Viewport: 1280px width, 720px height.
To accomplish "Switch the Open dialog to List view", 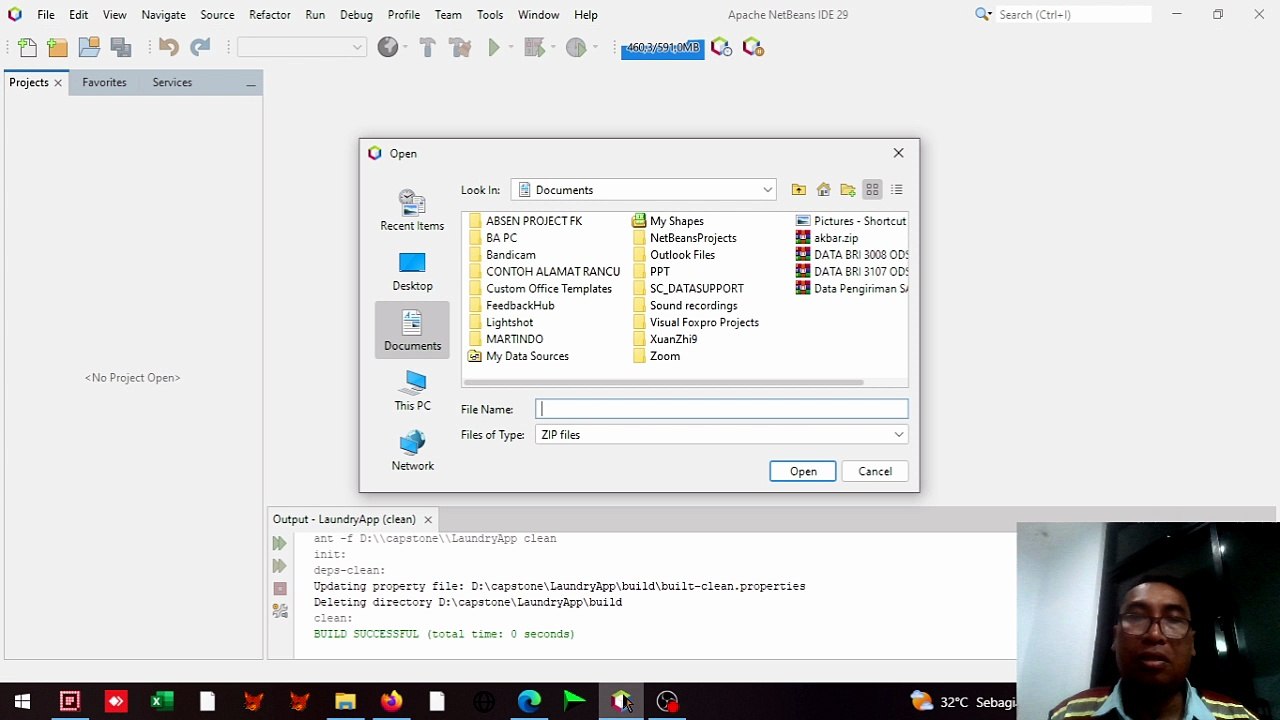I will click(x=872, y=190).
